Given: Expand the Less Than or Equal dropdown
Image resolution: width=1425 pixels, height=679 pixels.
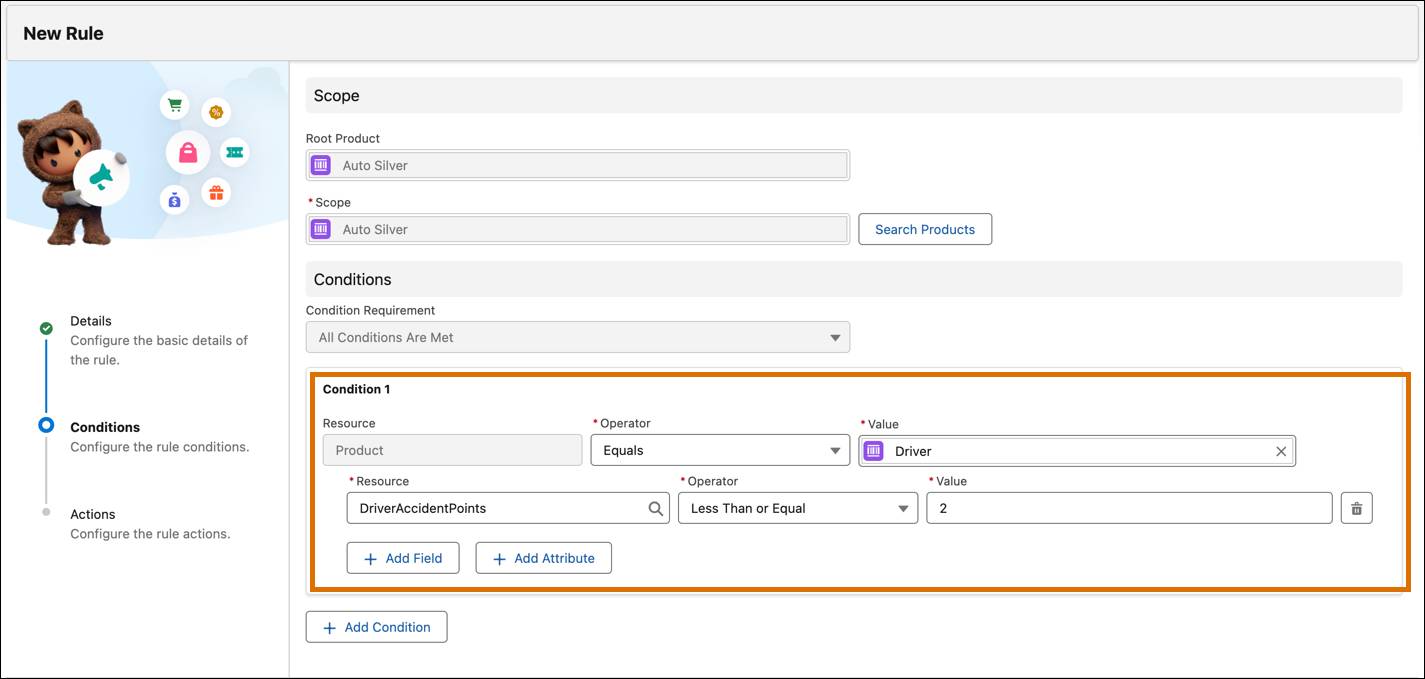Looking at the screenshot, I should pyautogui.click(x=797, y=508).
